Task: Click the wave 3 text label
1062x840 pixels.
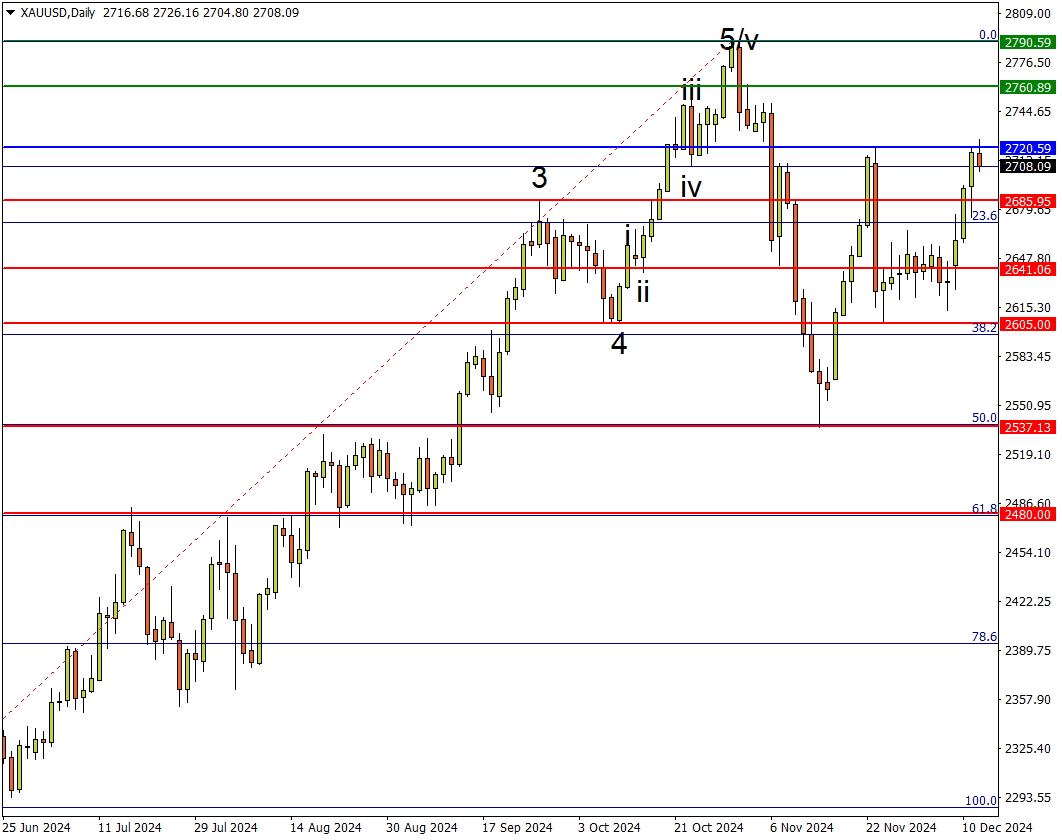Action: (x=539, y=178)
